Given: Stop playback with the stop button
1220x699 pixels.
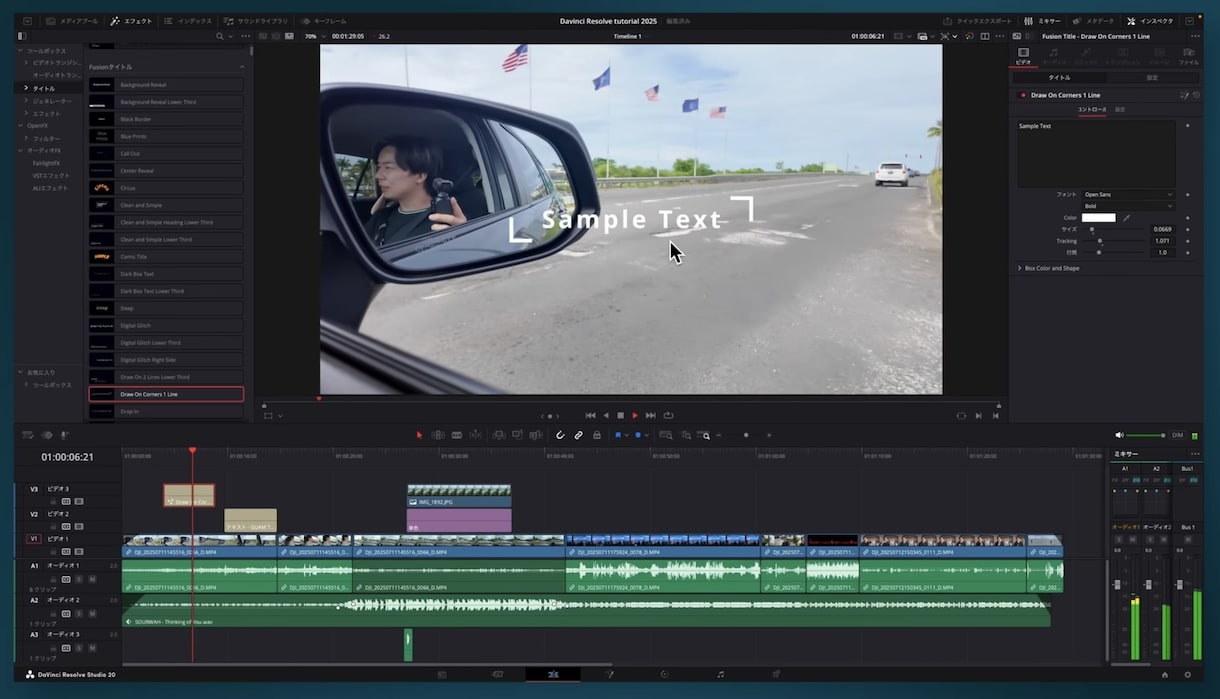Looking at the screenshot, I should click(x=620, y=415).
